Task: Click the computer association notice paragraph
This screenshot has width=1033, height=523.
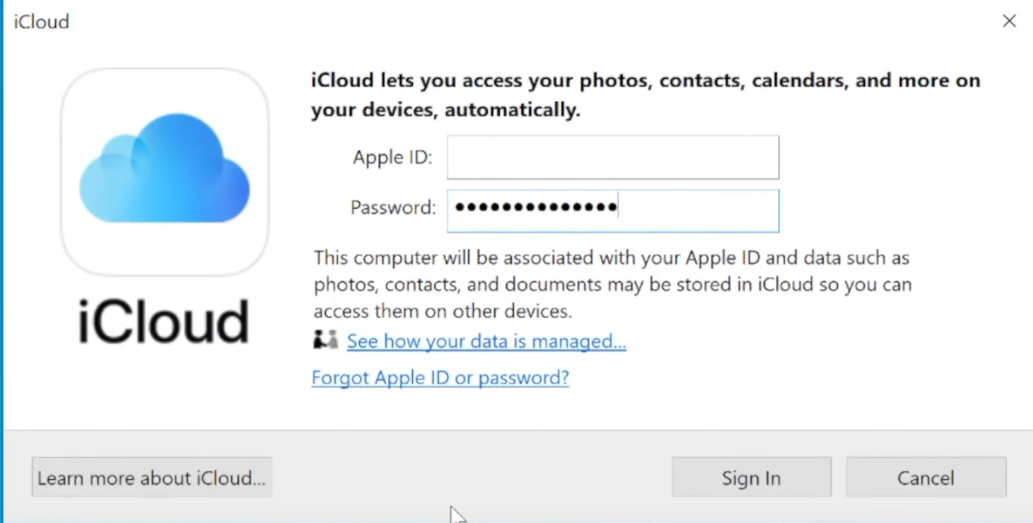Action: tap(612, 284)
